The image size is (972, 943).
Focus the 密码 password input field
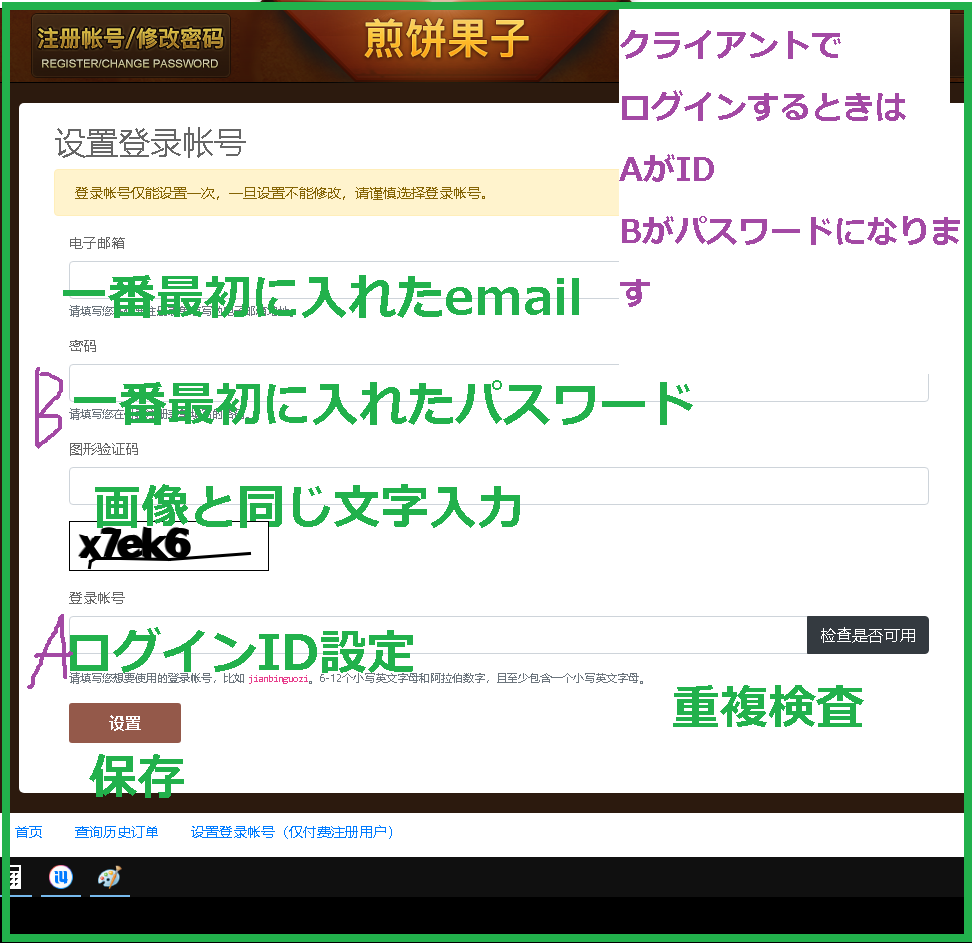pos(498,383)
